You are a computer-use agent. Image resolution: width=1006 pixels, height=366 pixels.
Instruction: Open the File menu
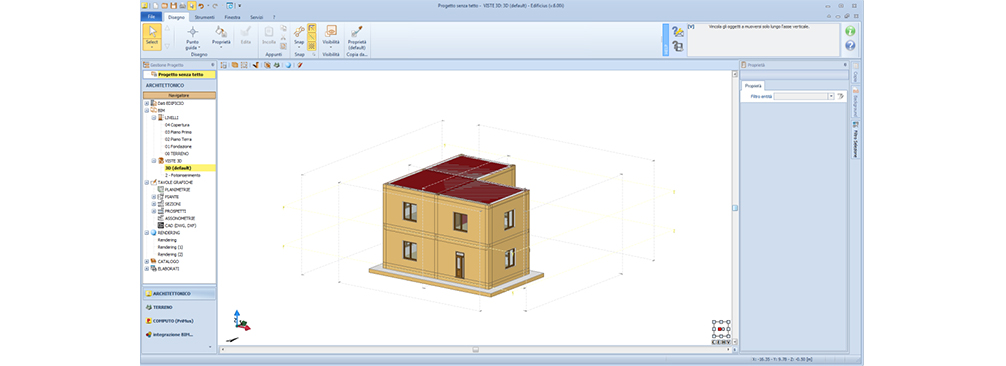pyautogui.click(x=151, y=17)
